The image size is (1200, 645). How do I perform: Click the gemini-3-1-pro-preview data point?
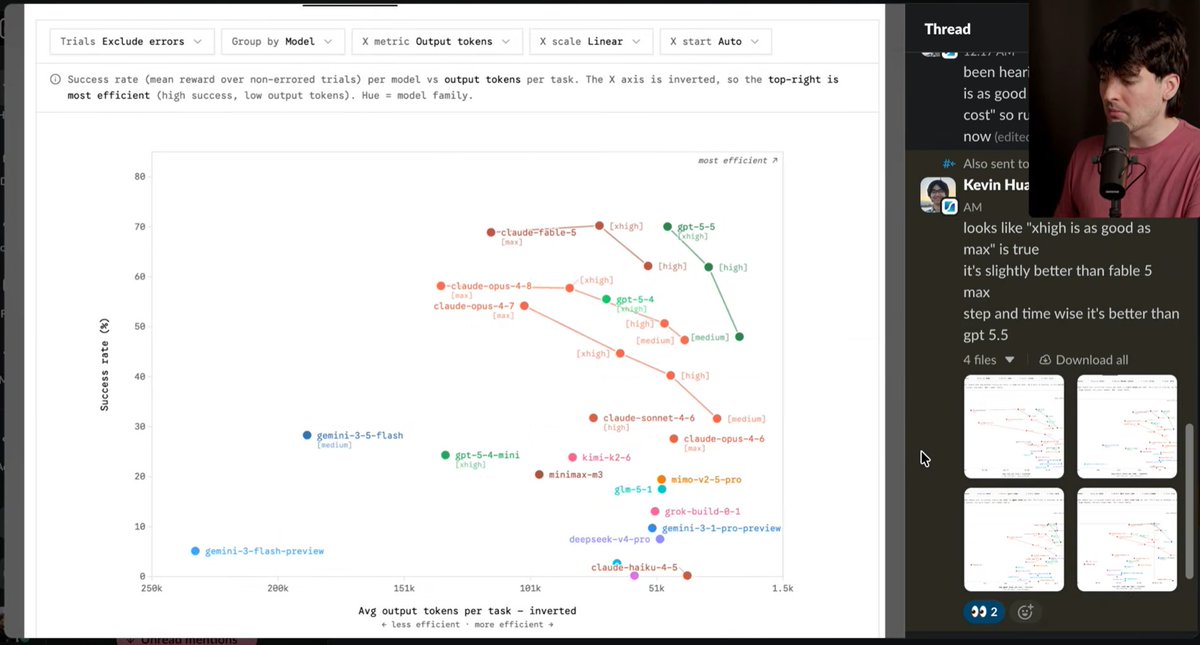(652, 528)
